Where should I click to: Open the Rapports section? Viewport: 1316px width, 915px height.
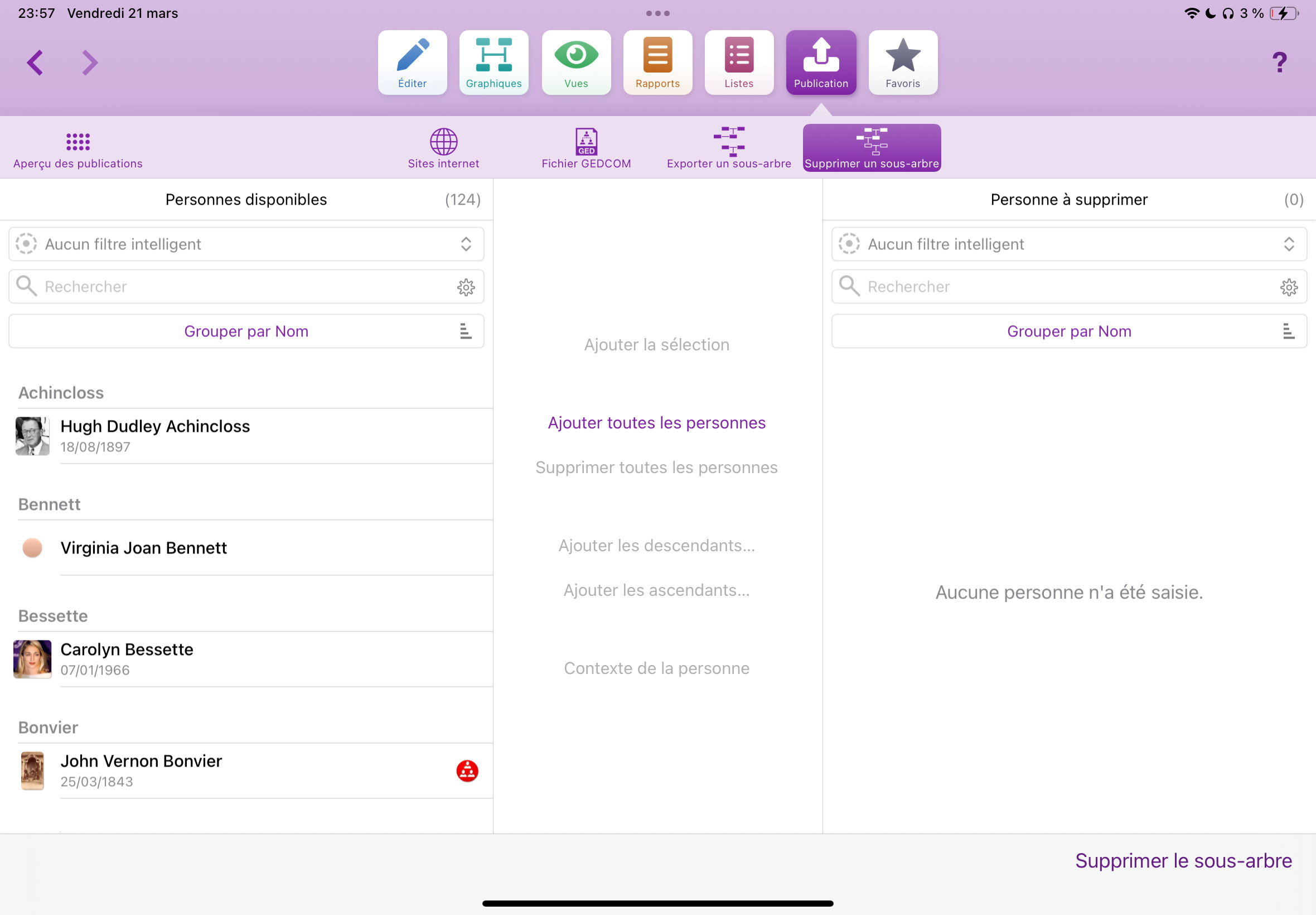(657, 62)
